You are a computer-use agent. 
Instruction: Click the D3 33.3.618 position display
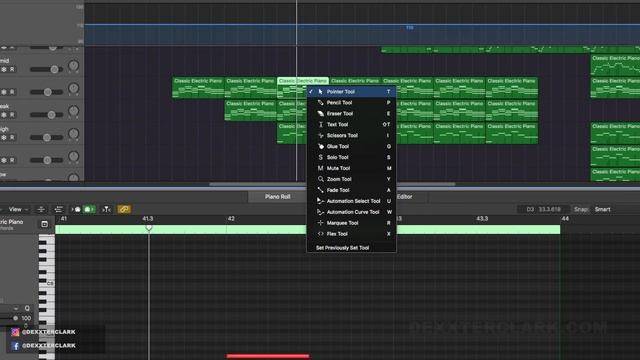(x=543, y=209)
